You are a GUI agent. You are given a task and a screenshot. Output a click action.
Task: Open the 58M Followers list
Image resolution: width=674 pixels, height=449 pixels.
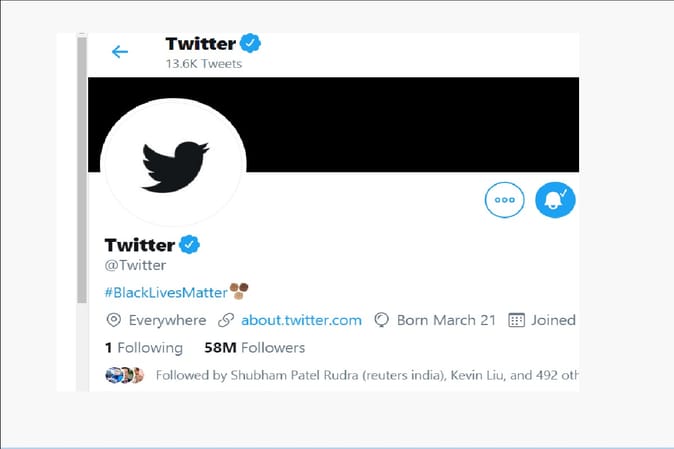pyautogui.click(x=254, y=347)
